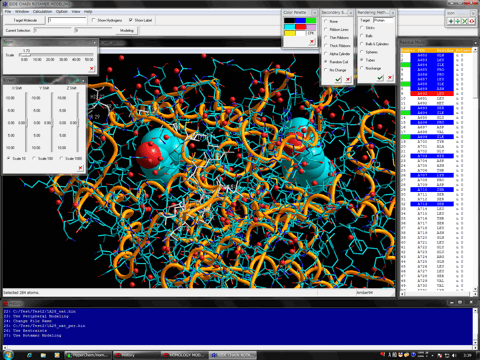Click red X button in Zoom panel

(92, 69)
